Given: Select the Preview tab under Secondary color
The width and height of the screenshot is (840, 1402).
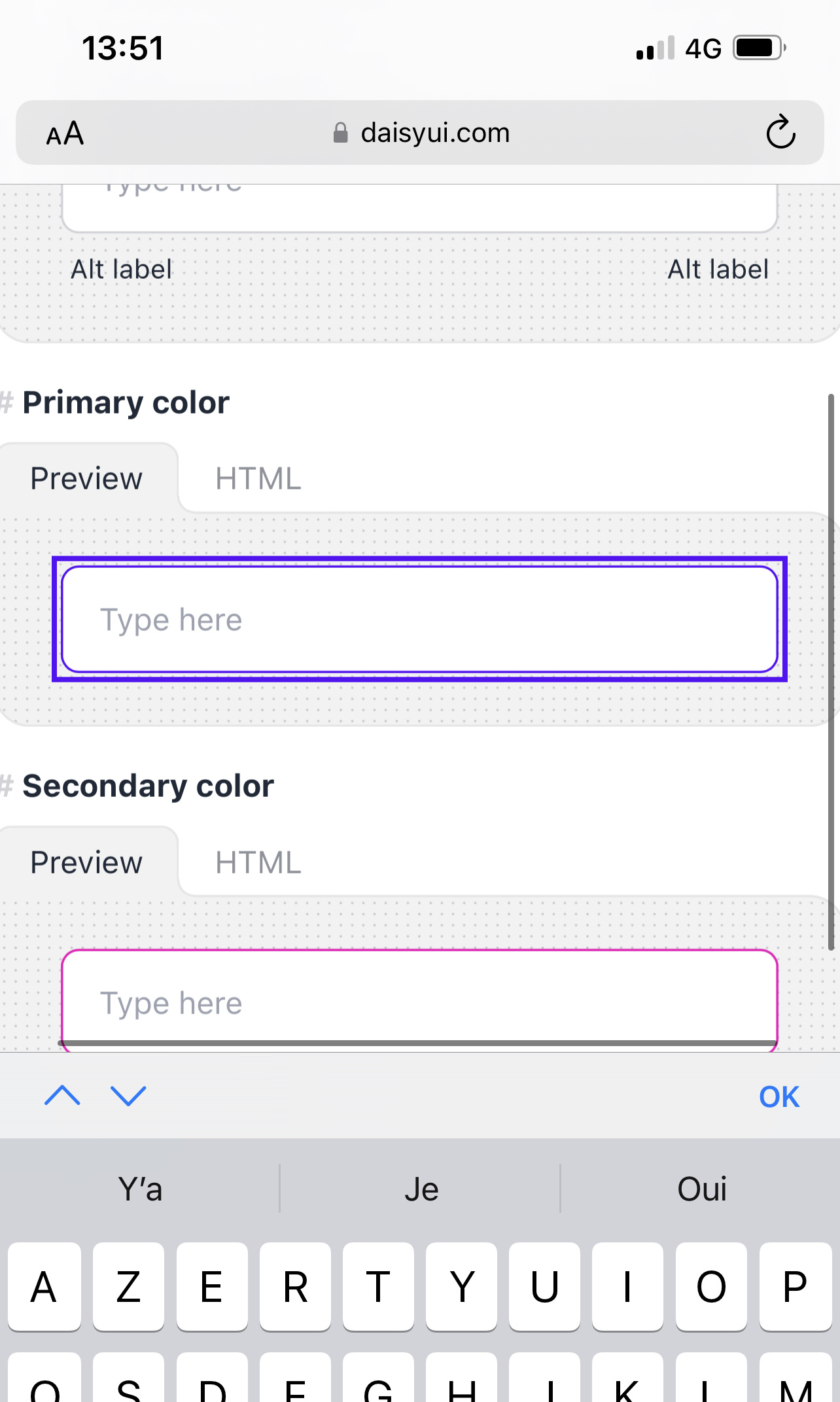Looking at the screenshot, I should (x=85, y=862).
